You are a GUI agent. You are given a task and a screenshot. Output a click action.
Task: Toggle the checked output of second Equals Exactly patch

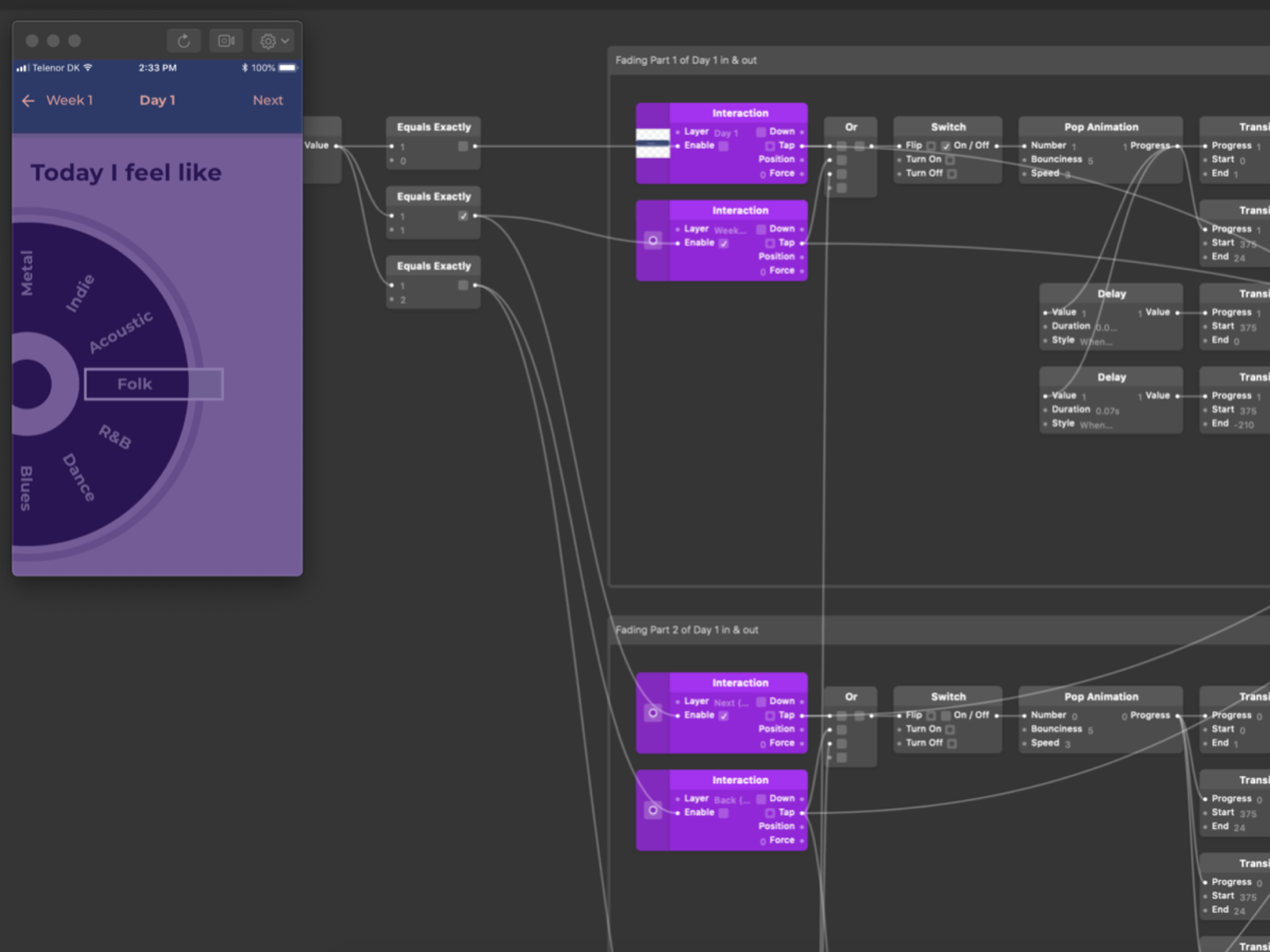coord(463,216)
